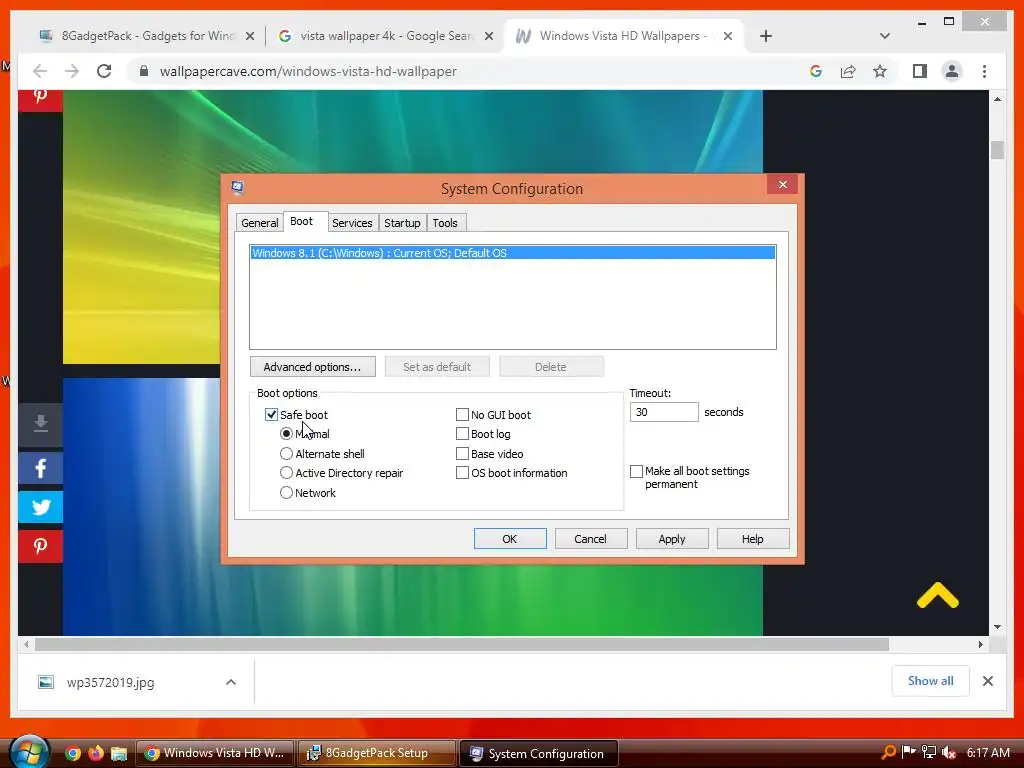Uncheck the Safe boot checkbox
The height and width of the screenshot is (768, 1024).
(272, 415)
